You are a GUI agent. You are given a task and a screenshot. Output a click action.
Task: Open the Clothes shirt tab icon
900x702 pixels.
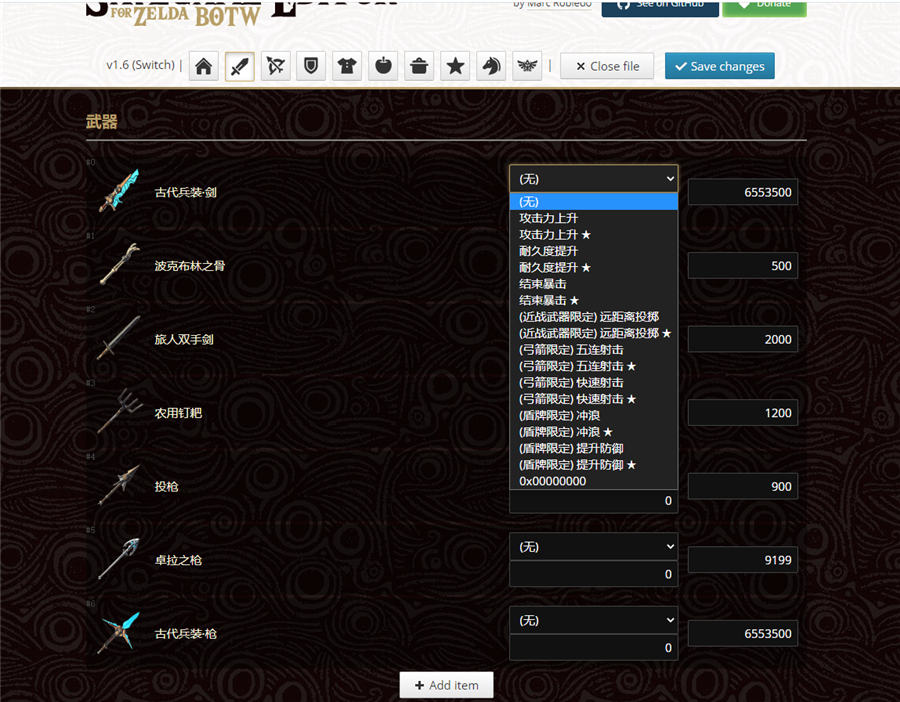tap(347, 67)
